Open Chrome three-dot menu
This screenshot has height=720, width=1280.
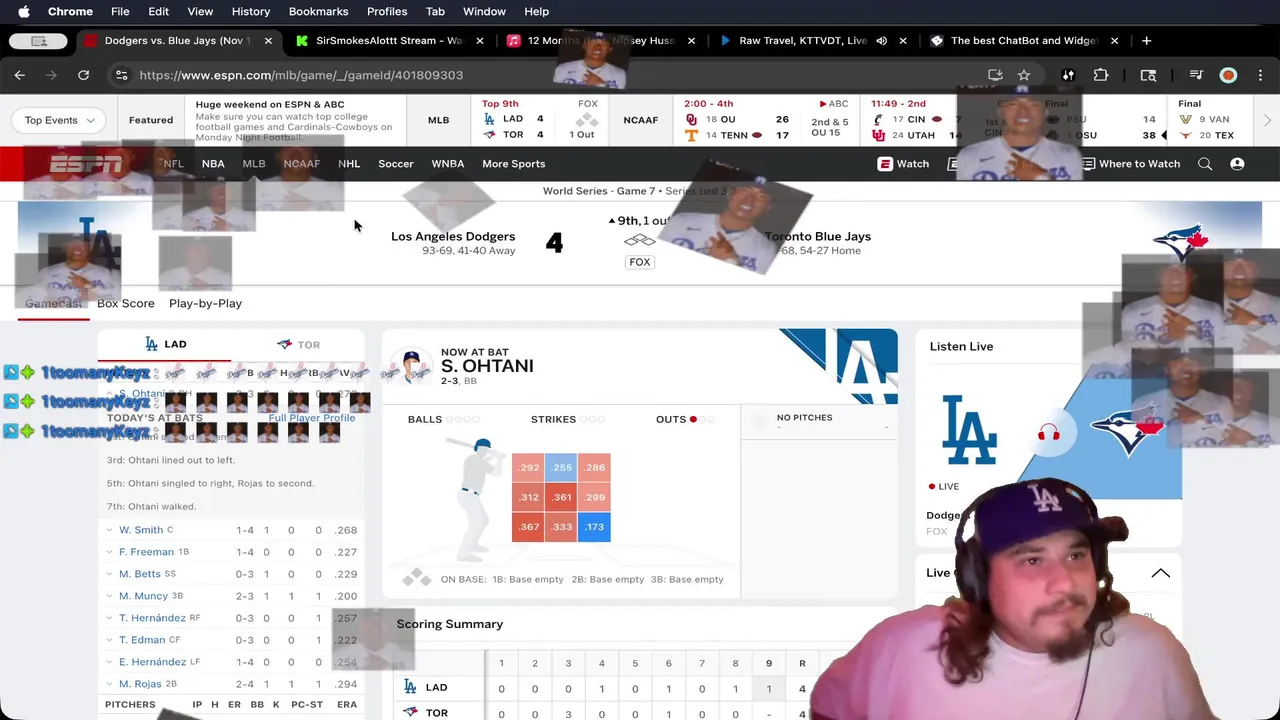click(x=1260, y=75)
